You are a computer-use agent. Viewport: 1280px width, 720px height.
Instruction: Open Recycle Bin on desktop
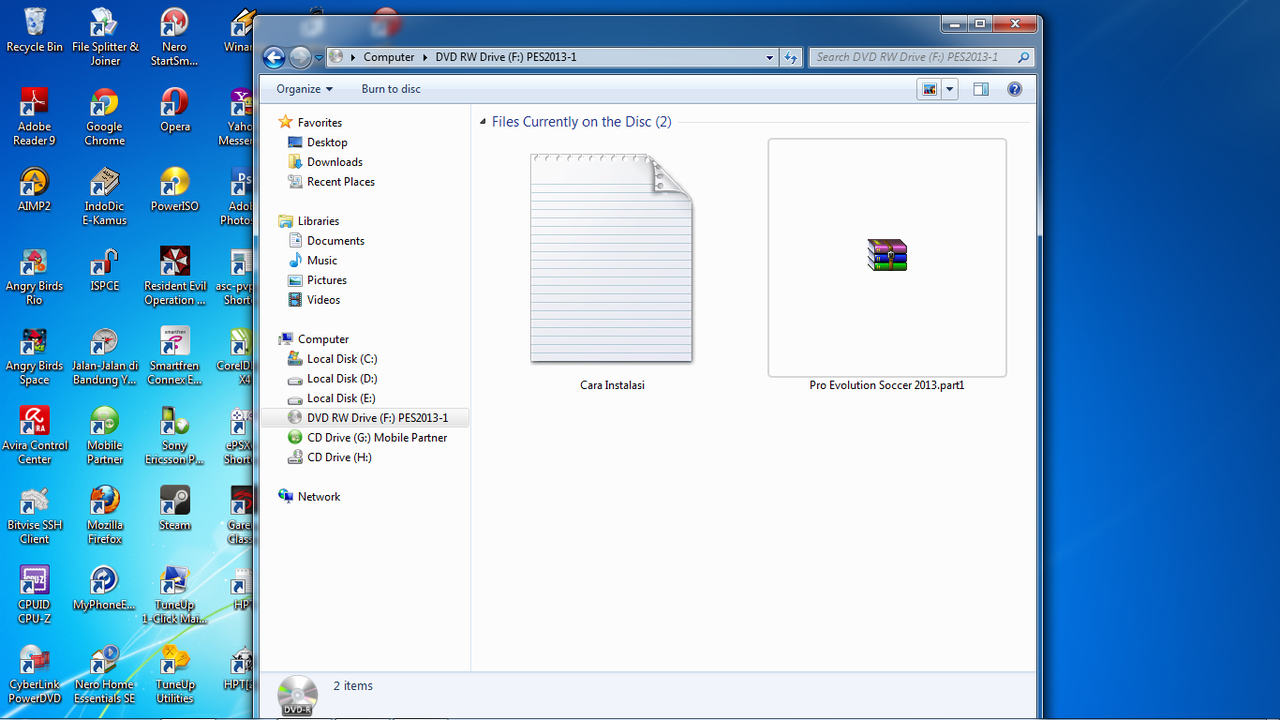(34, 30)
